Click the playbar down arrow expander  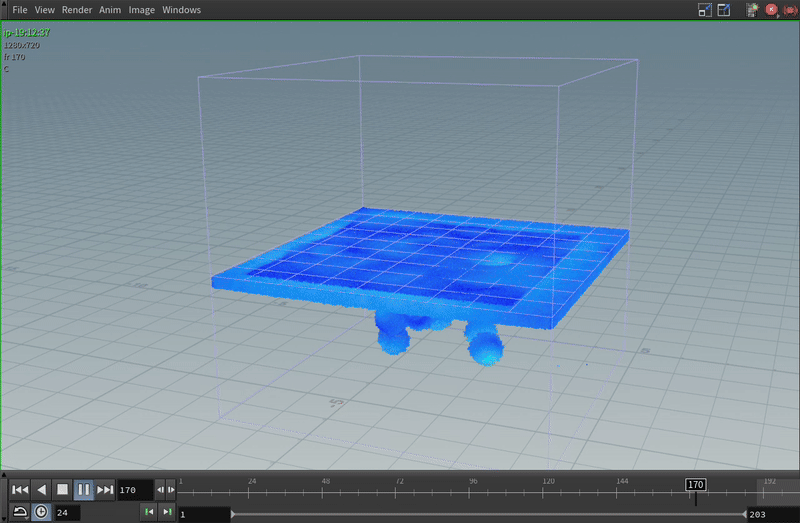click(x=4, y=520)
